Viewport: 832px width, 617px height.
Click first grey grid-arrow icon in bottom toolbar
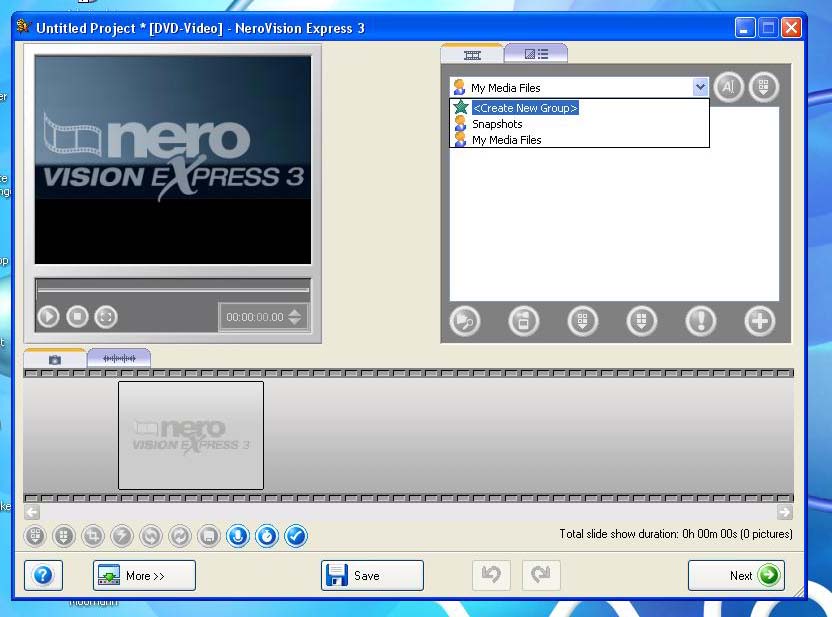35,536
